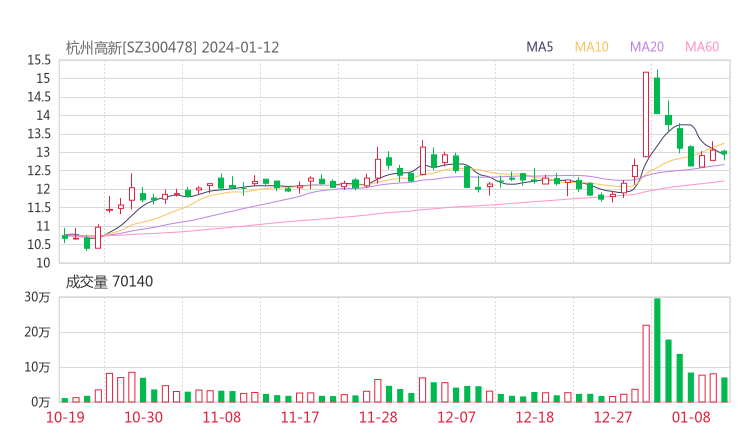Click the 0万 volume axis label

point(41,402)
